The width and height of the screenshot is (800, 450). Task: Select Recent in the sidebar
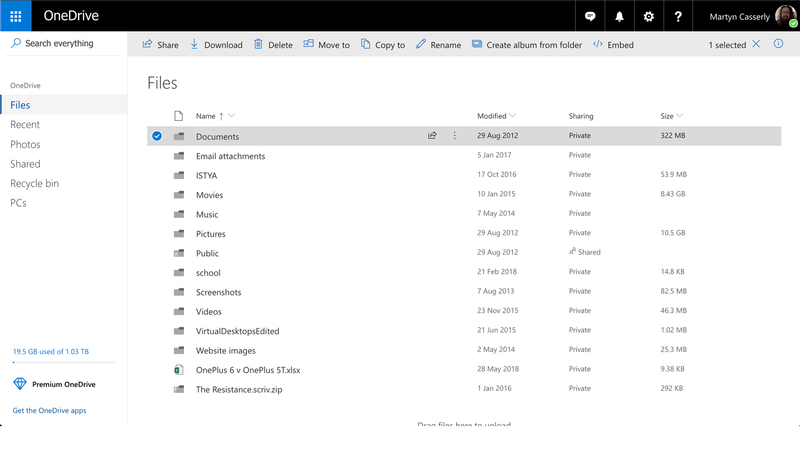[x=24, y=124]
